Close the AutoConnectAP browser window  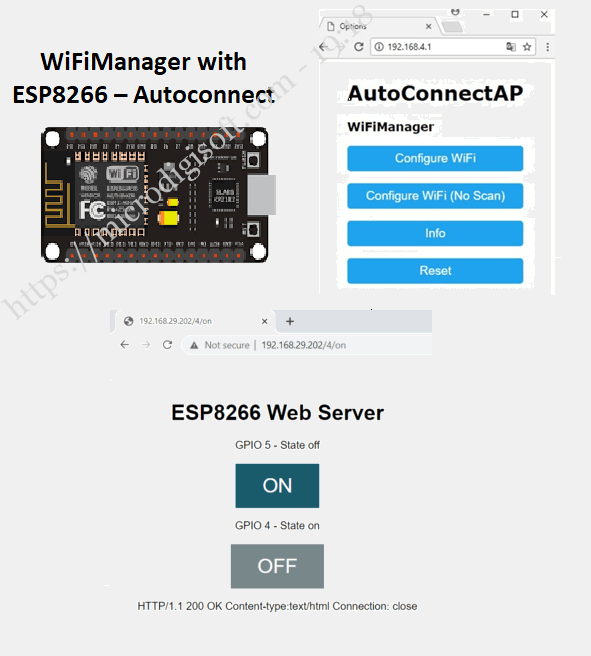point(544,14)
